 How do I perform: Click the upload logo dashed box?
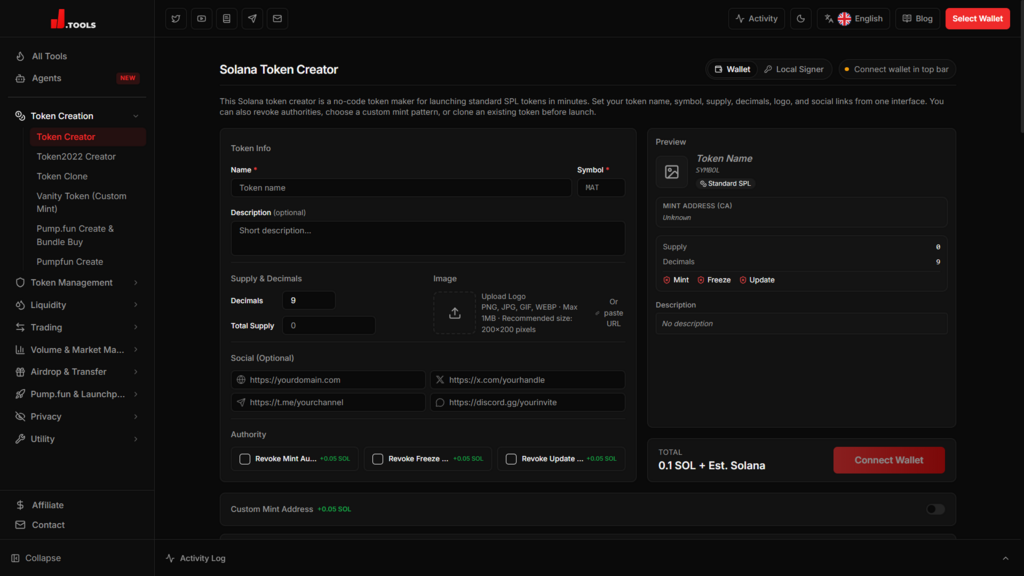(x=455, y=313)
